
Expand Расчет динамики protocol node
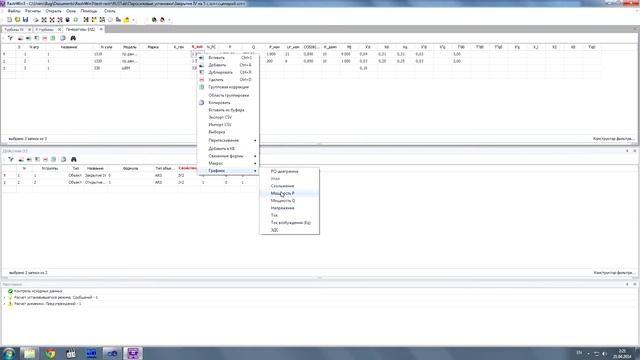[x=4, y=304]
